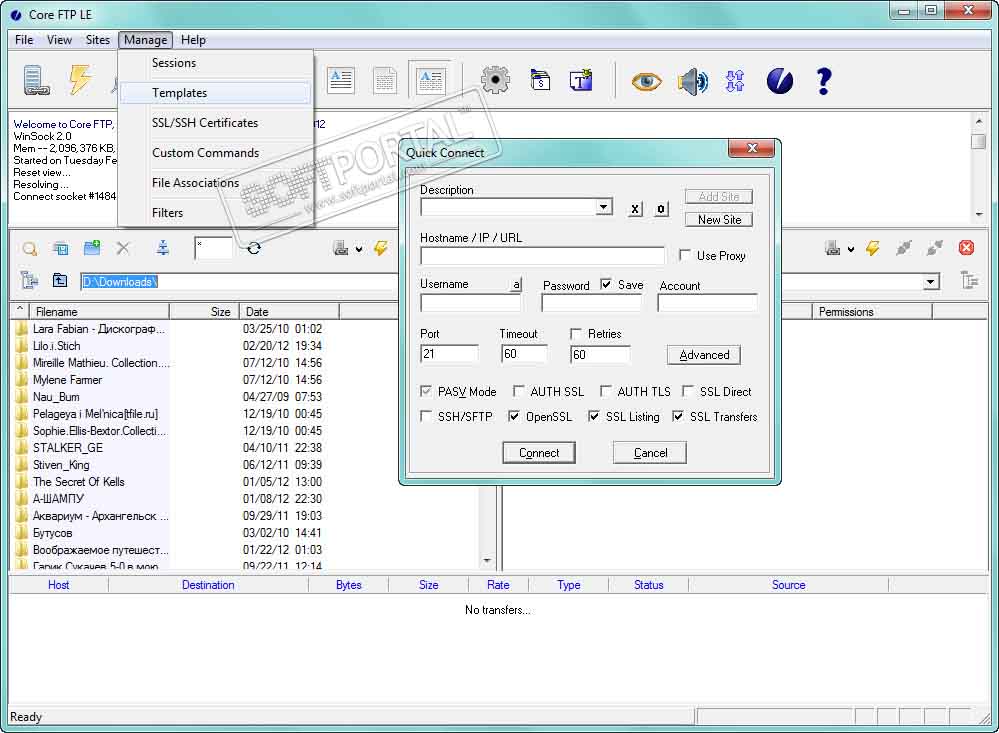The image size is (999, 733).
Task: Click the New Site button
Action: pos(719,219)
